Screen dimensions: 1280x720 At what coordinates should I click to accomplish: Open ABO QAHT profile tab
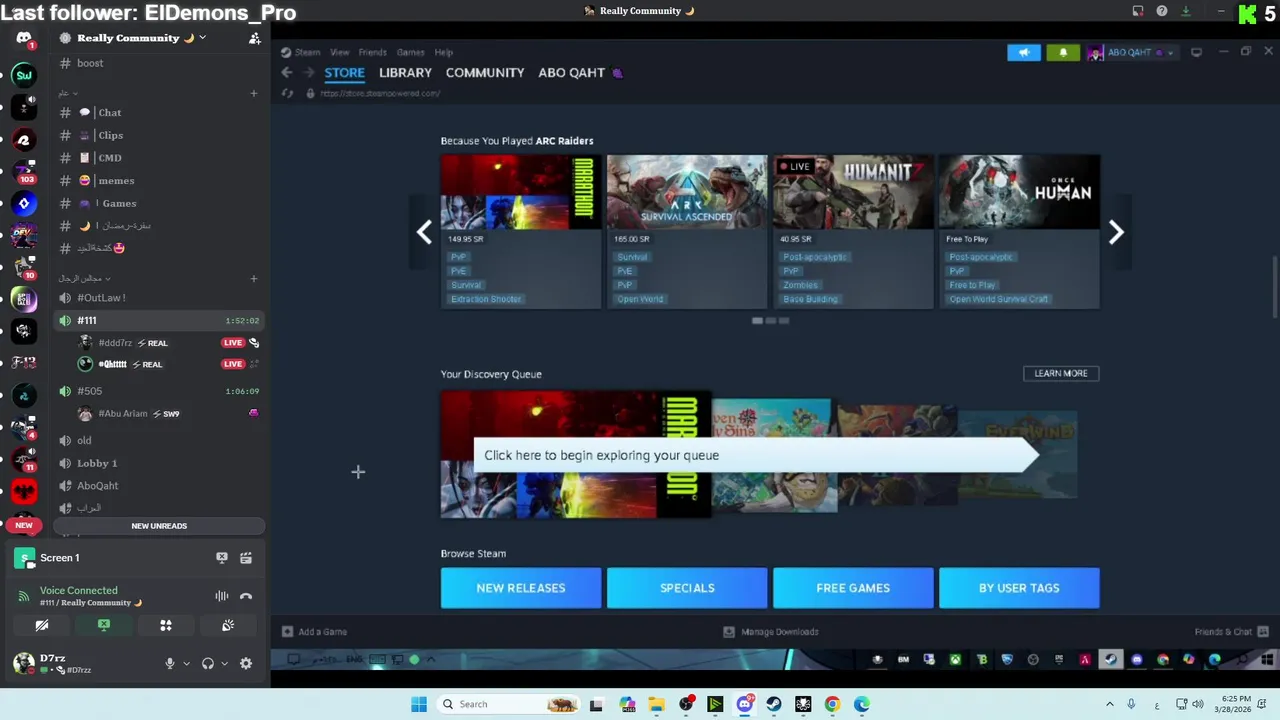(x=571, y=73)
